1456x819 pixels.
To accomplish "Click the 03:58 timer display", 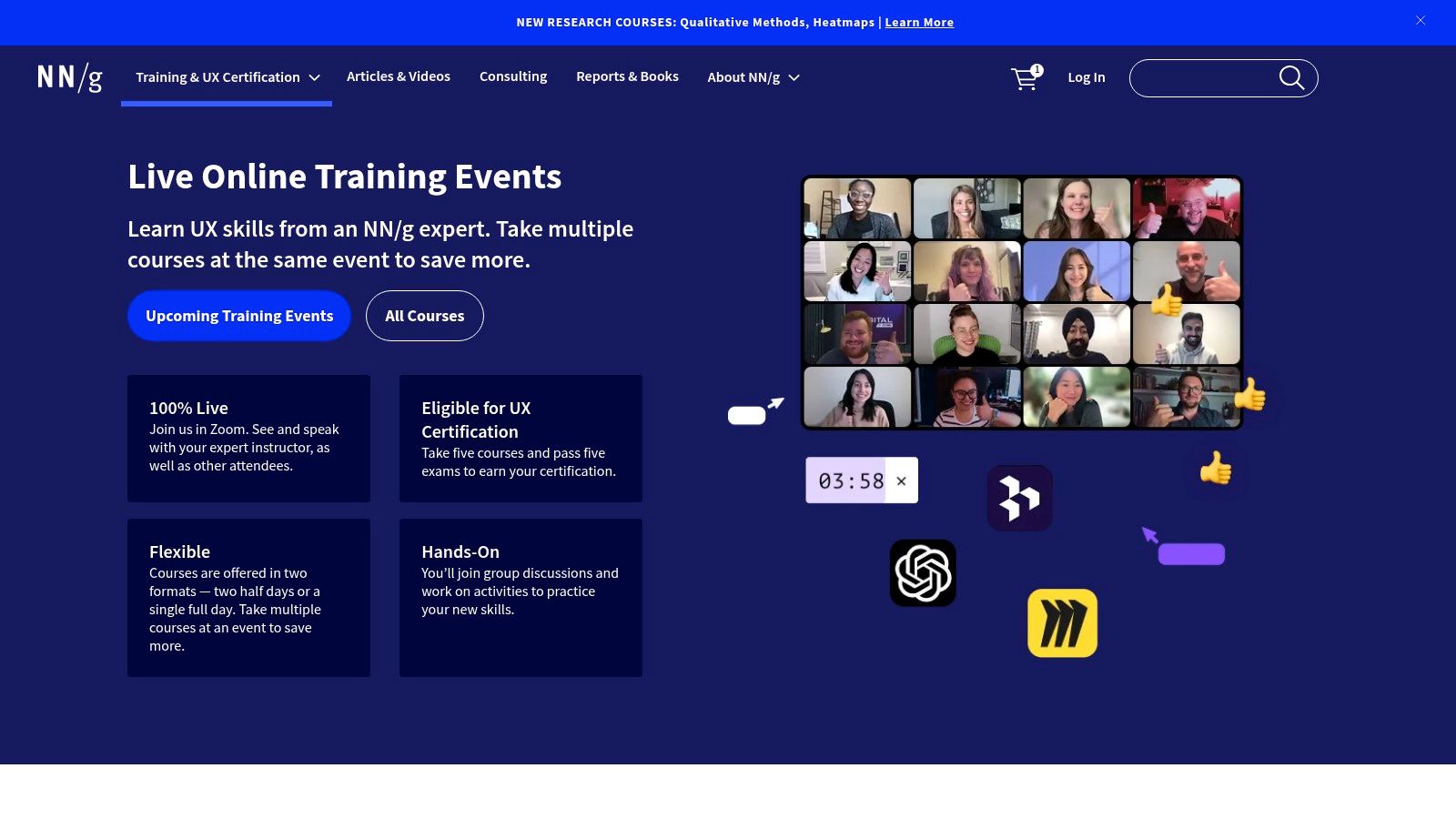I will coord(851,480).
